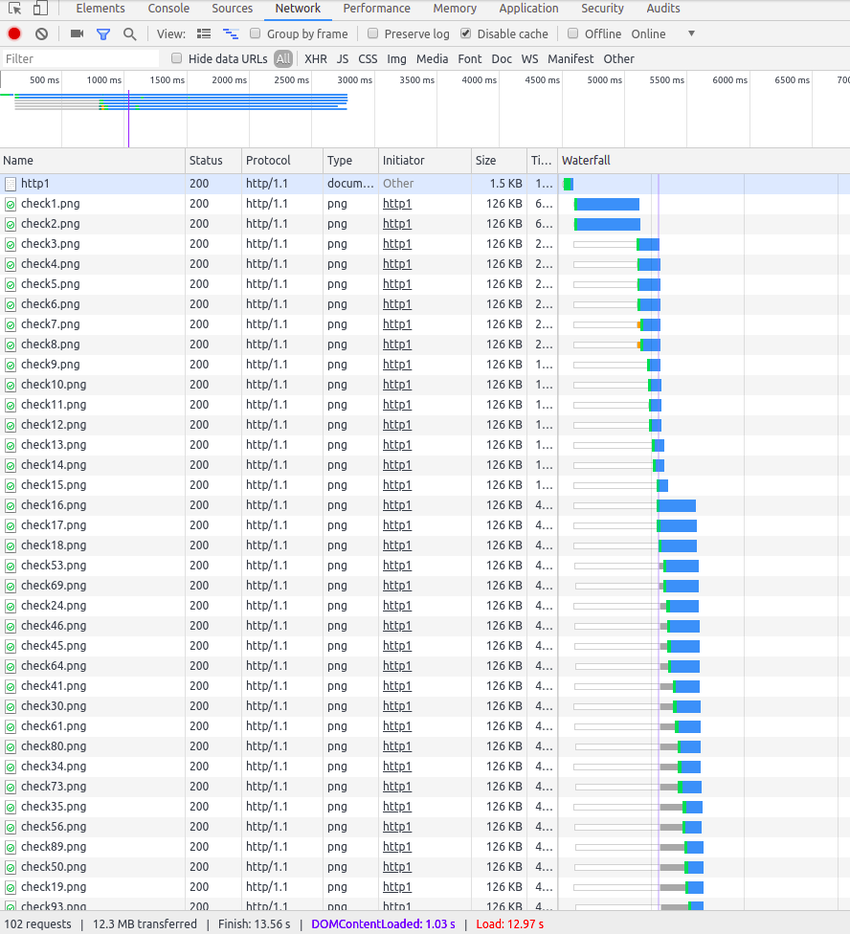Toggle device toolbar icon

pyautogui.click(x=40, y=8)
